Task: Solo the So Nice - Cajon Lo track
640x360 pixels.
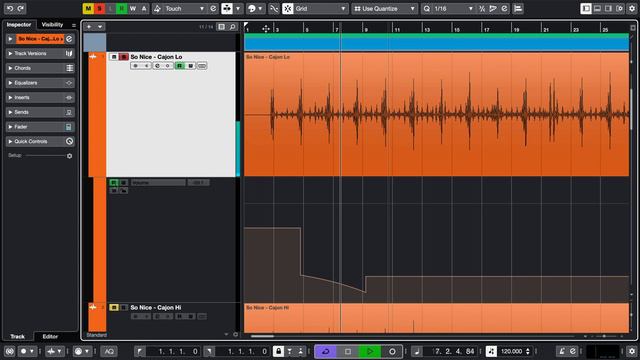Action: (124, 57)
